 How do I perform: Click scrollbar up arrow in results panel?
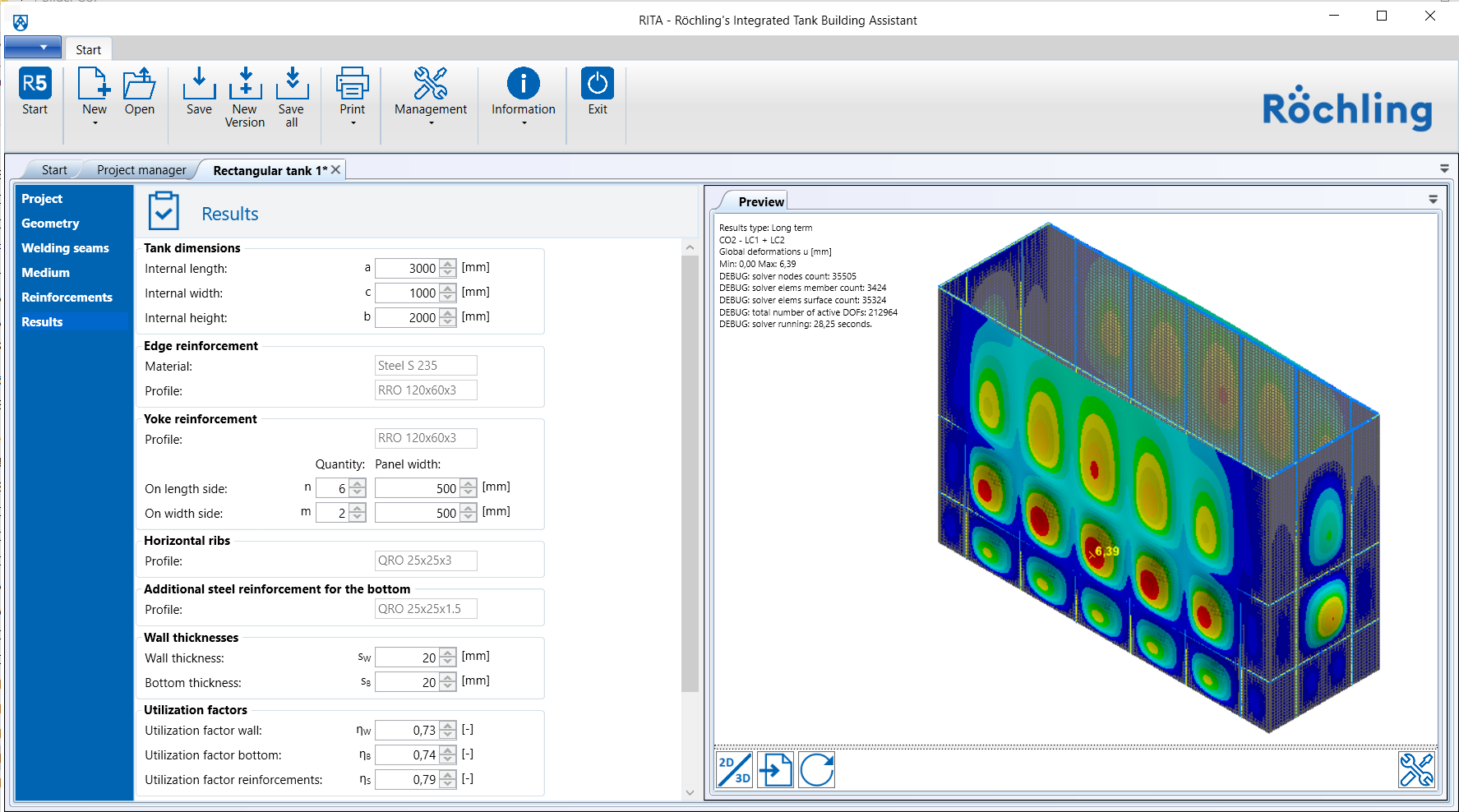point(690,247)
